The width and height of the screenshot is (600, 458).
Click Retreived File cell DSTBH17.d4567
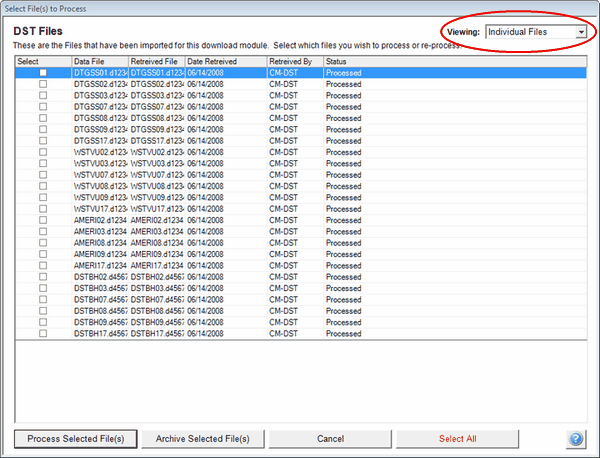coord(157,334)
